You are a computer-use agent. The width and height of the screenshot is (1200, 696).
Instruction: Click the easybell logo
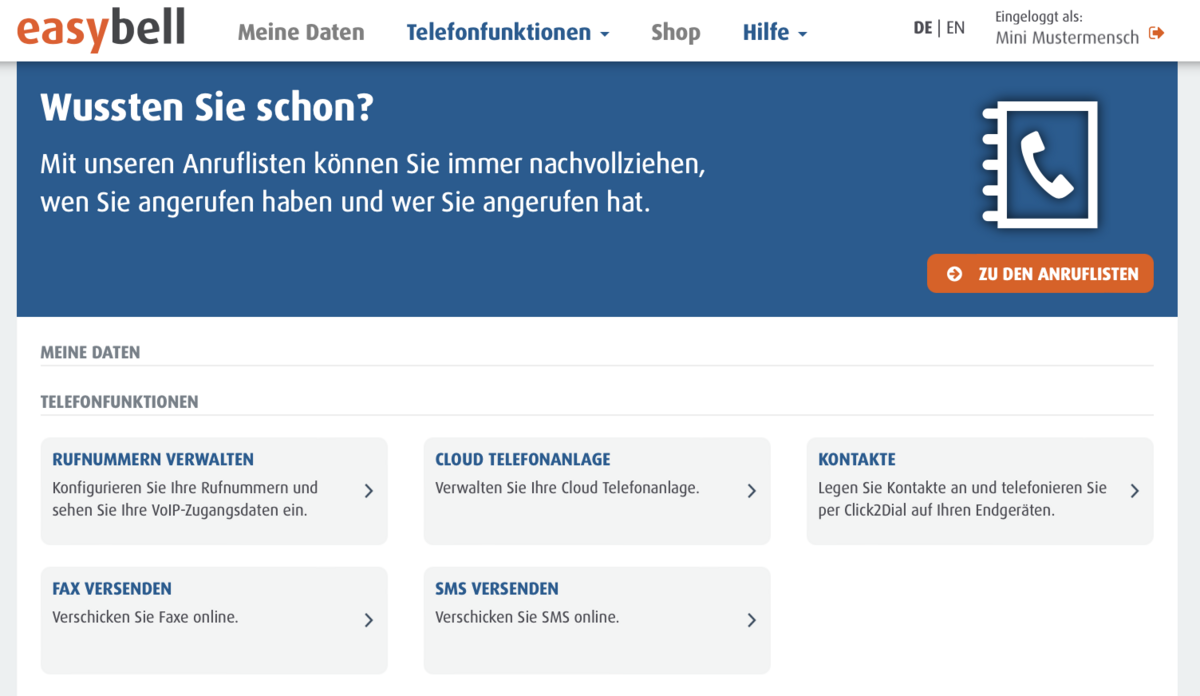point(101,30)
